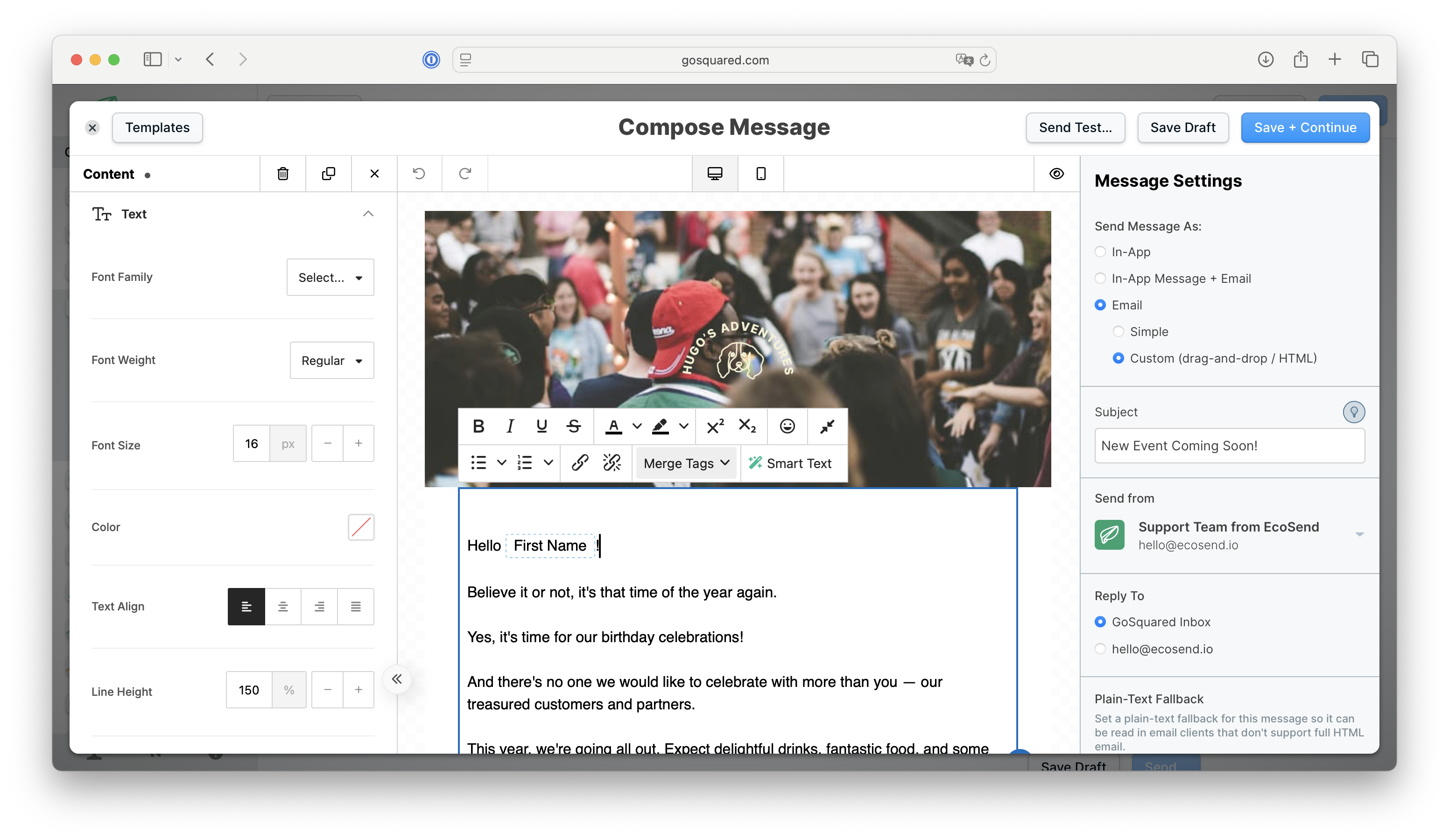Screen dimensions: 1449x840
Task: Collapse the Text section chevron
Action: pyautogui.click(x=368, y=214)
